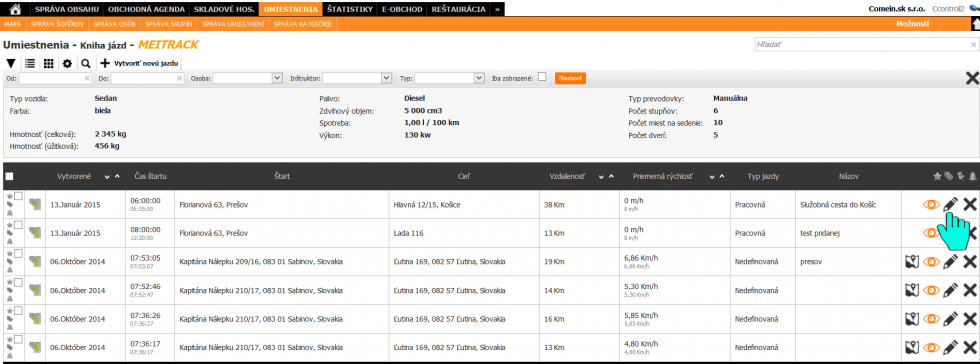Tick the checkbox of the 07:52:46 ride
Screen dimensions: 980x364
tap(18, 282)
